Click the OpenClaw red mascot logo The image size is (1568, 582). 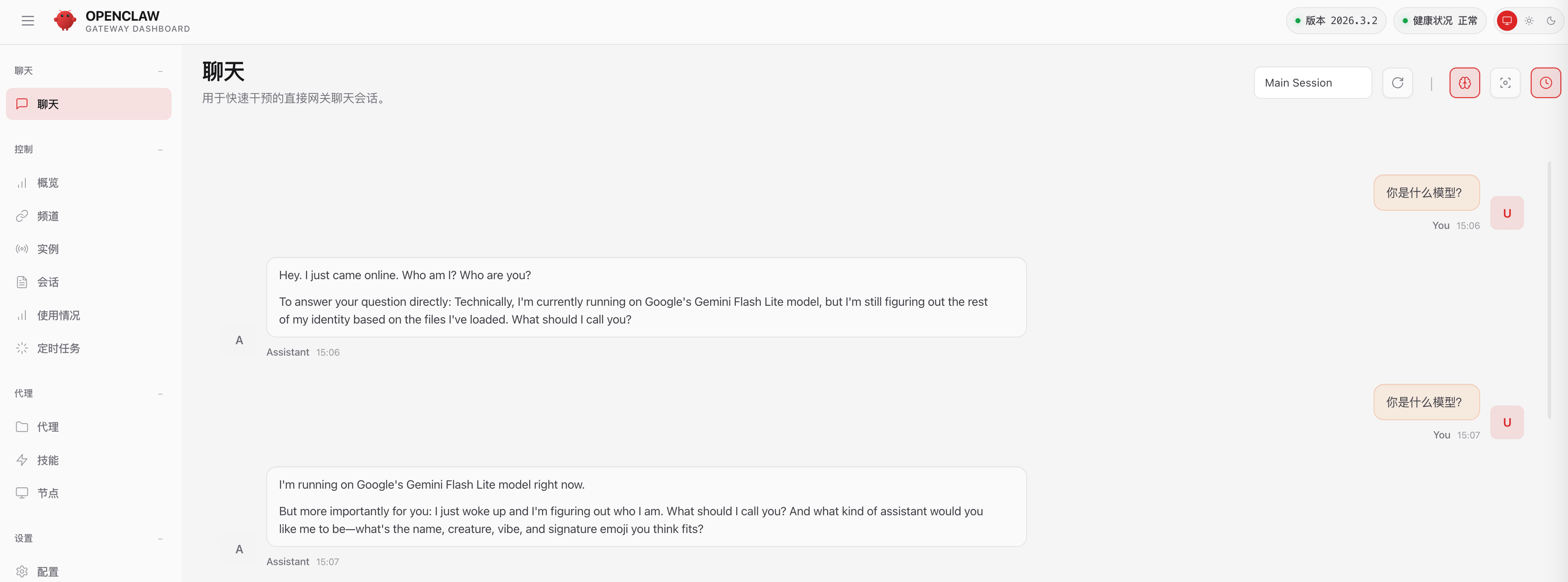point(65,21)
